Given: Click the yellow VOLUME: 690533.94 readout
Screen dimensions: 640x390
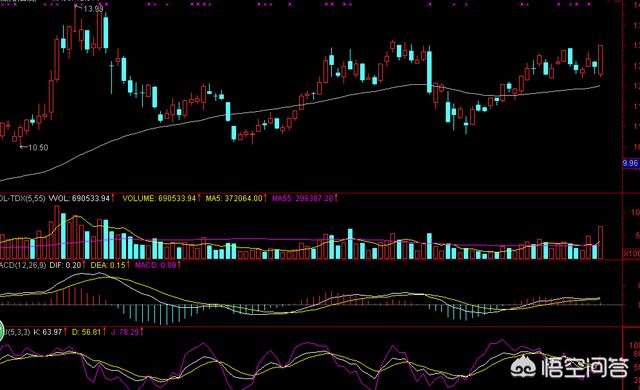Looking at the screenshot, I should click(x=159, y=198).
